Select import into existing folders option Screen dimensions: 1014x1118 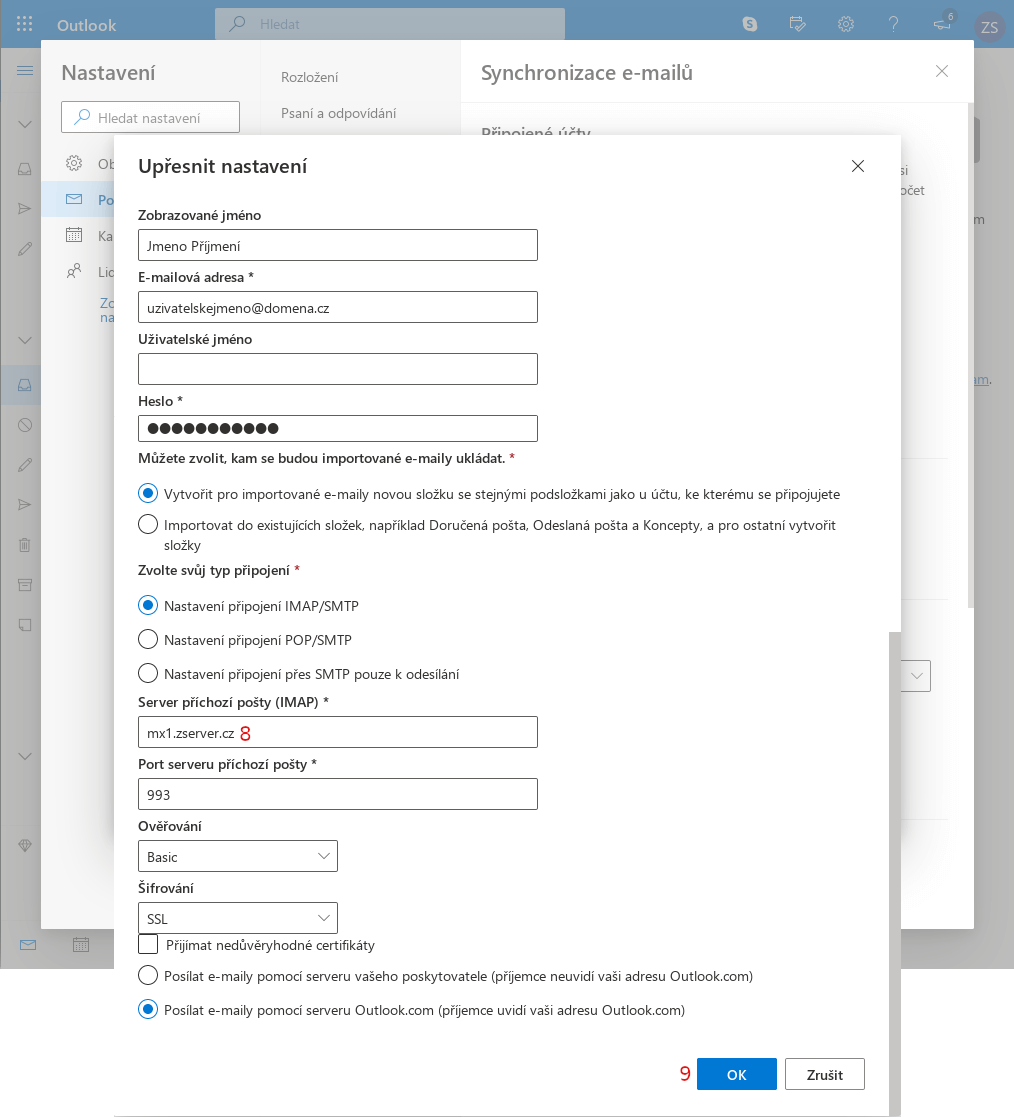point(148,525)
